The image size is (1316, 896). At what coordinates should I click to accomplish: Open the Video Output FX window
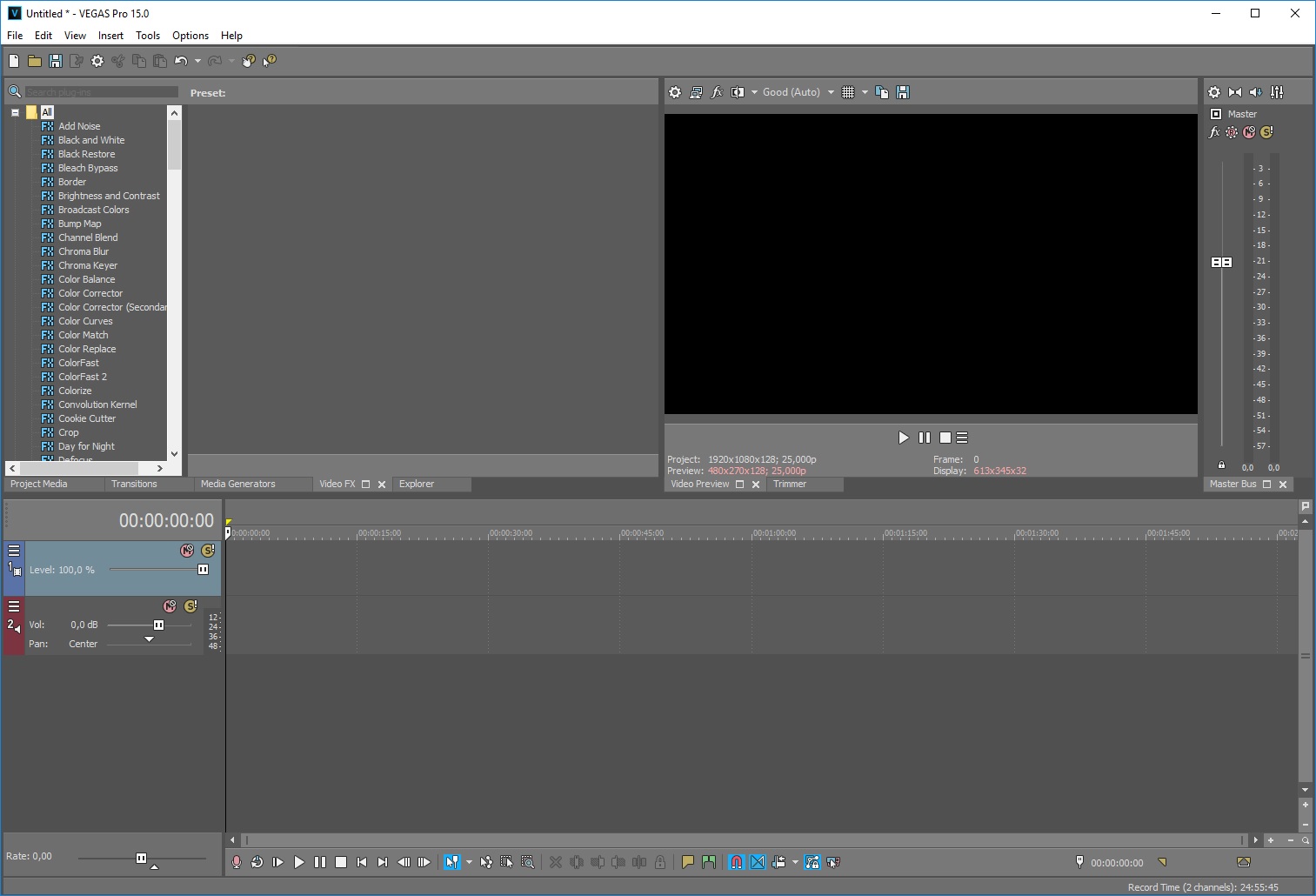pyautogui.click(x=717, y=92)
